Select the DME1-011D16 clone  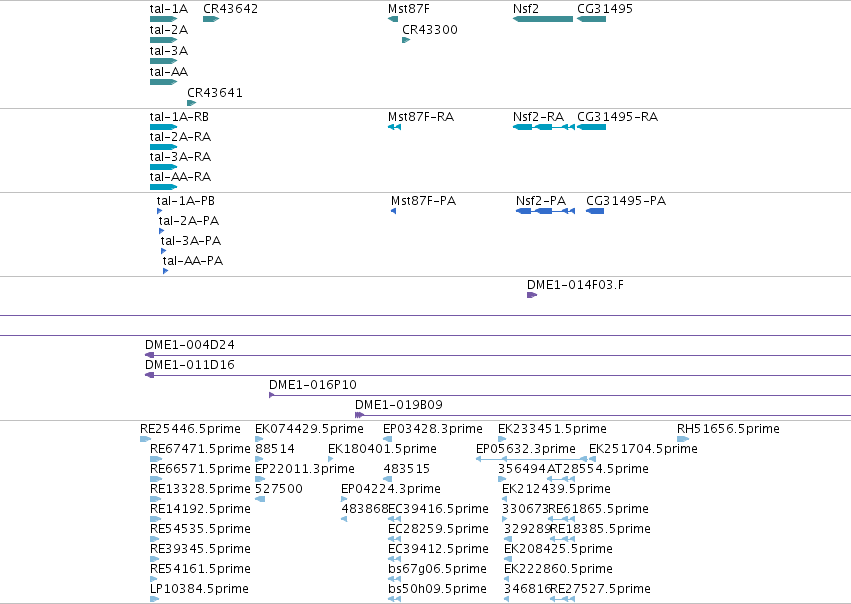coord(498,376)
